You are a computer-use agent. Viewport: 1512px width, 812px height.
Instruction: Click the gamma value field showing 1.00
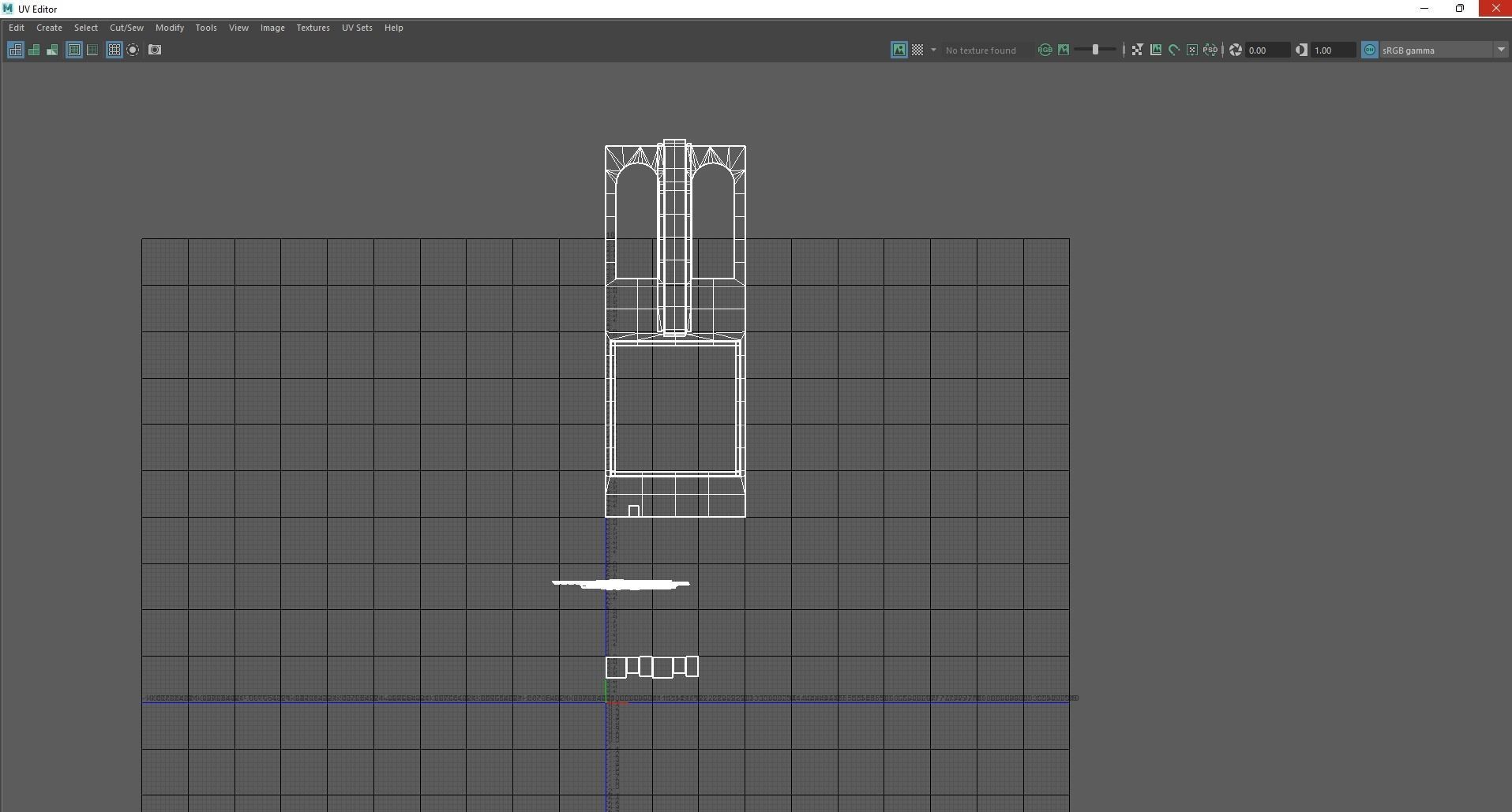(x=1332, y=50)
